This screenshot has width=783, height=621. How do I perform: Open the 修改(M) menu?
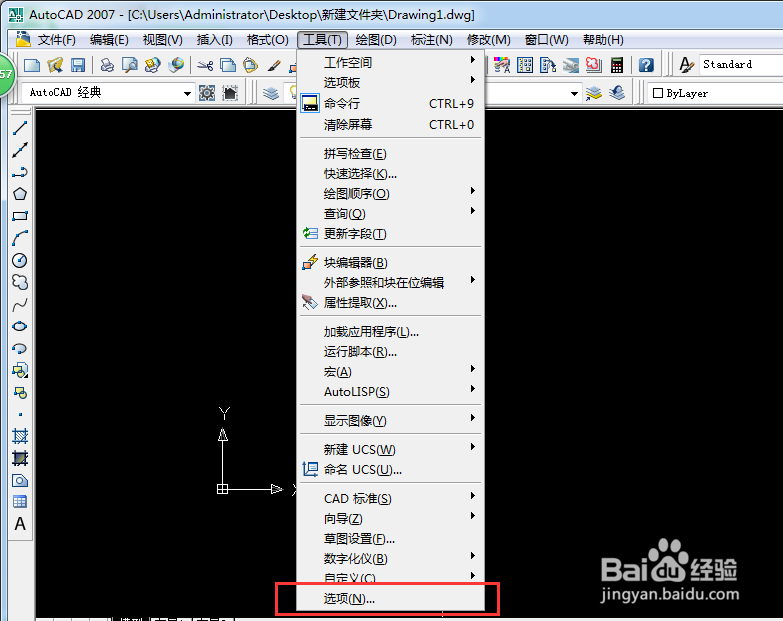pos(488,39)
